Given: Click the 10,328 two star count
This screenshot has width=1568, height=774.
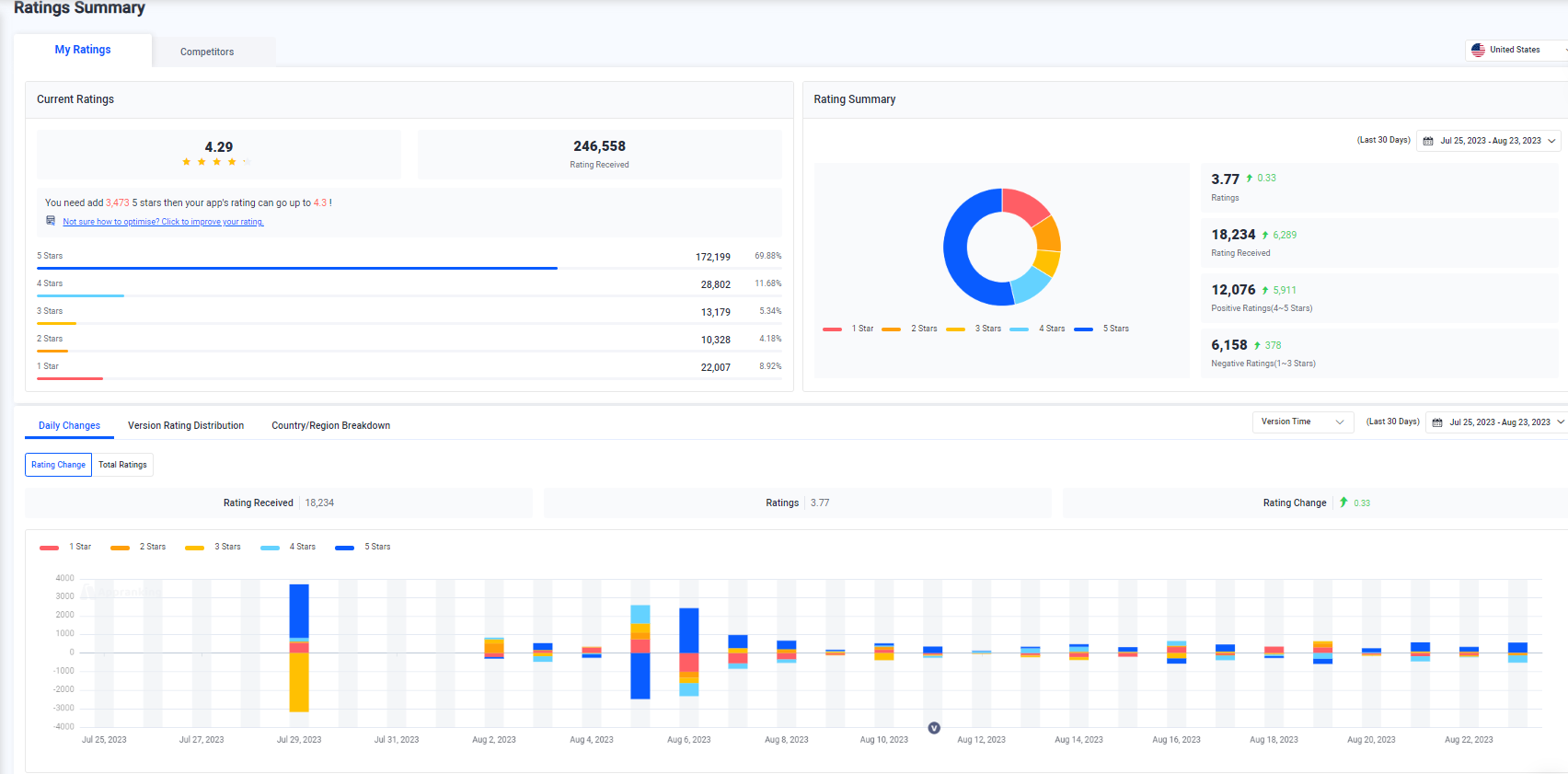Looking at the screenshot, I should (x=716, y=340).
